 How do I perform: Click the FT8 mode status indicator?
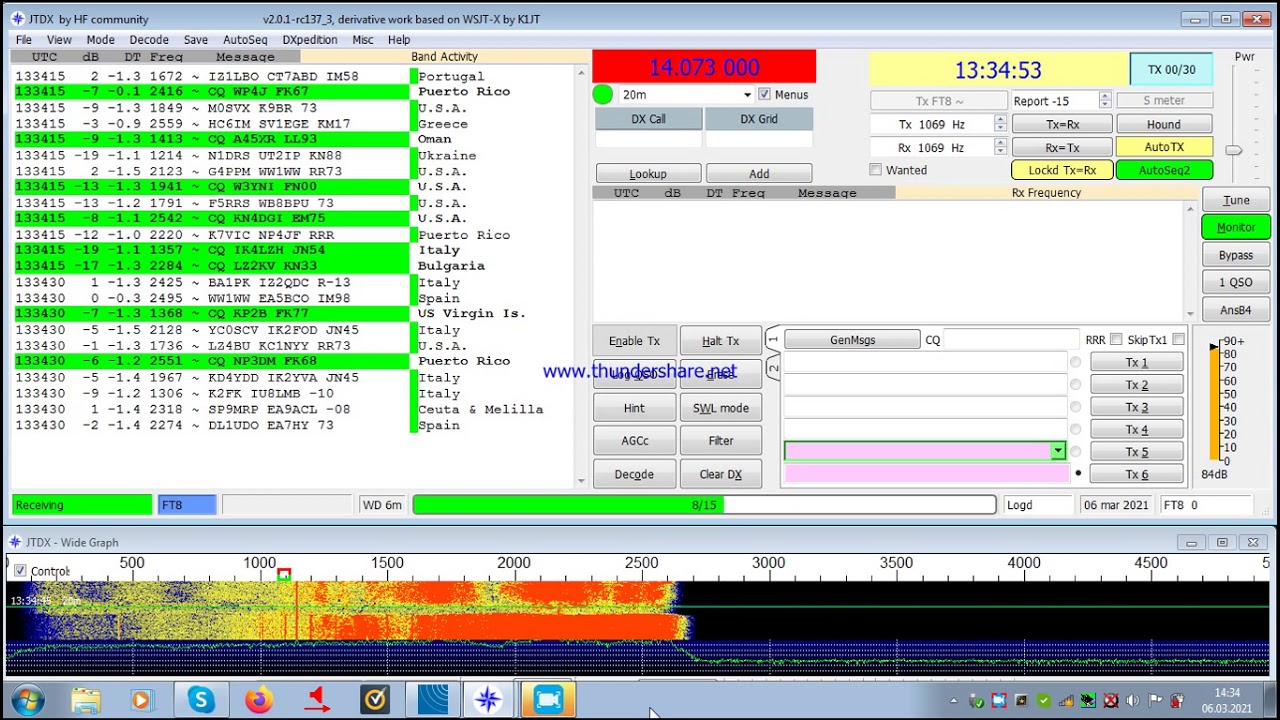pyautogui.click(x=187, y=505)
